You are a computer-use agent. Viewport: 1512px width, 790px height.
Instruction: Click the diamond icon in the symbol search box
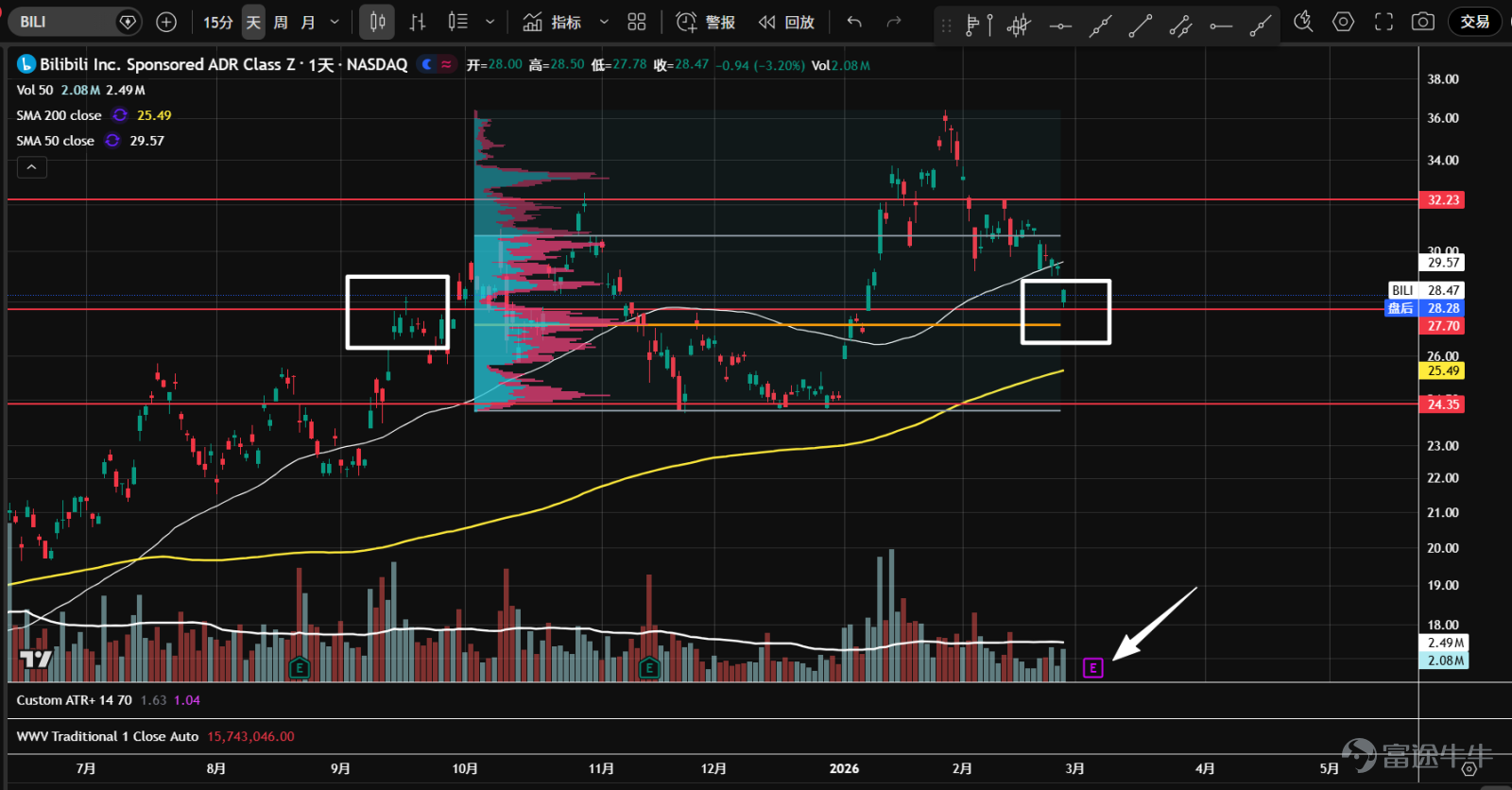pyautogui.click(x=128, y=22)
